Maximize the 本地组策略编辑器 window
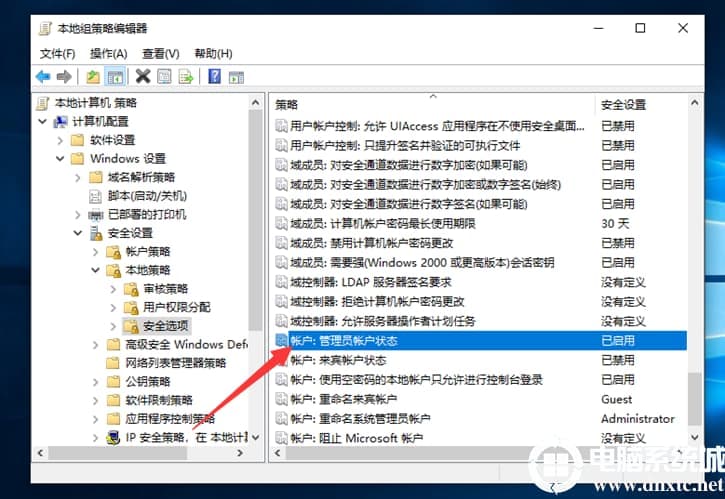 [x=640, y=28]
